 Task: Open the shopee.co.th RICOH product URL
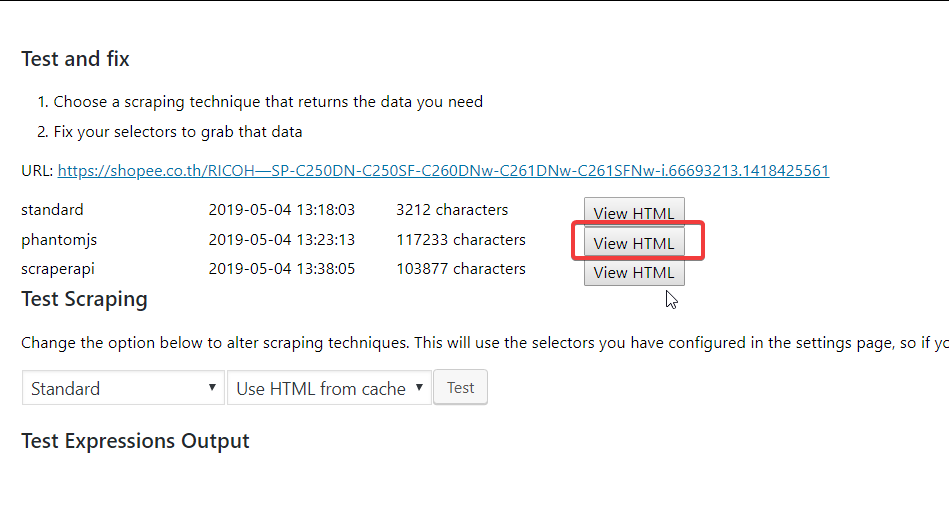tap(443, 171)
